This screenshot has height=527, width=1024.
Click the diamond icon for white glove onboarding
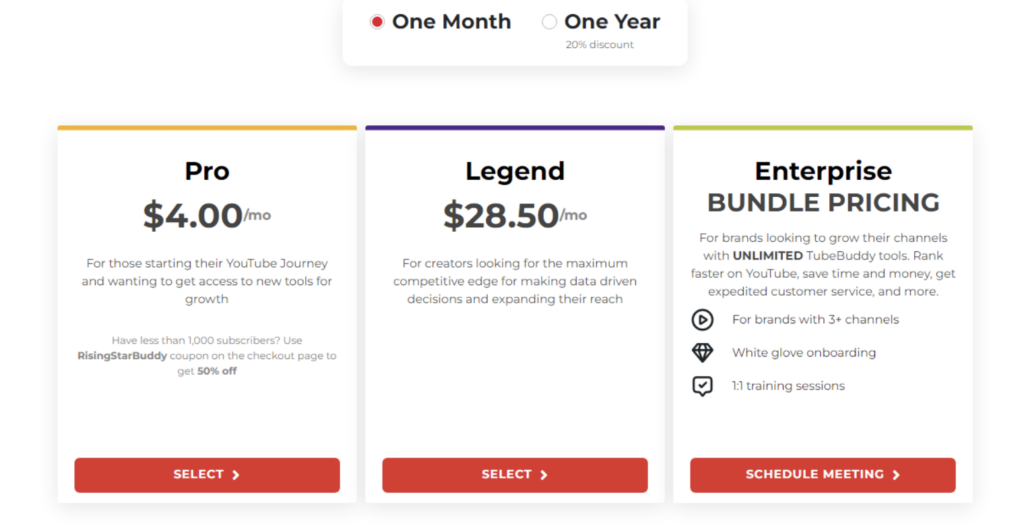[703, 353]
